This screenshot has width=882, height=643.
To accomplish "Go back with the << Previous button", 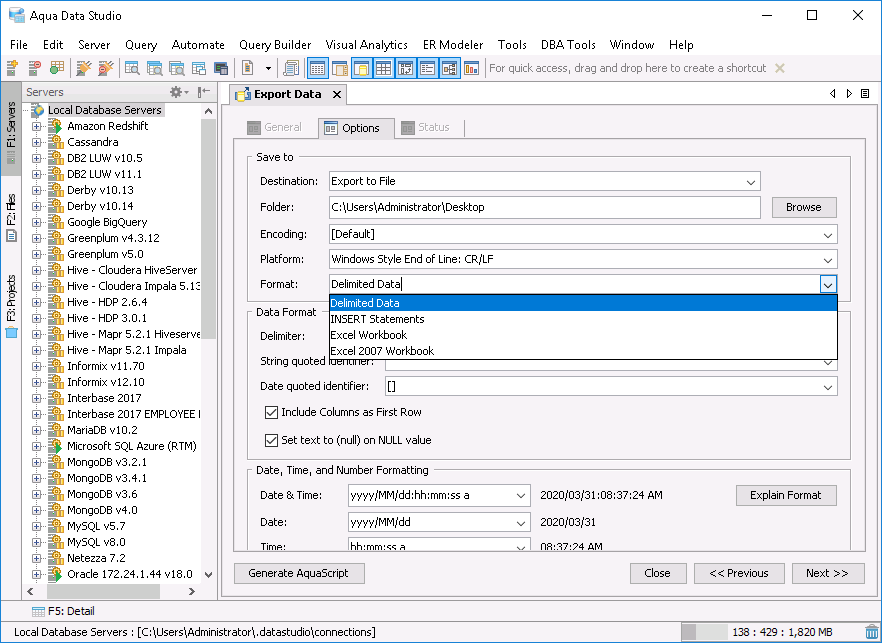I will (x=739, y=573).
